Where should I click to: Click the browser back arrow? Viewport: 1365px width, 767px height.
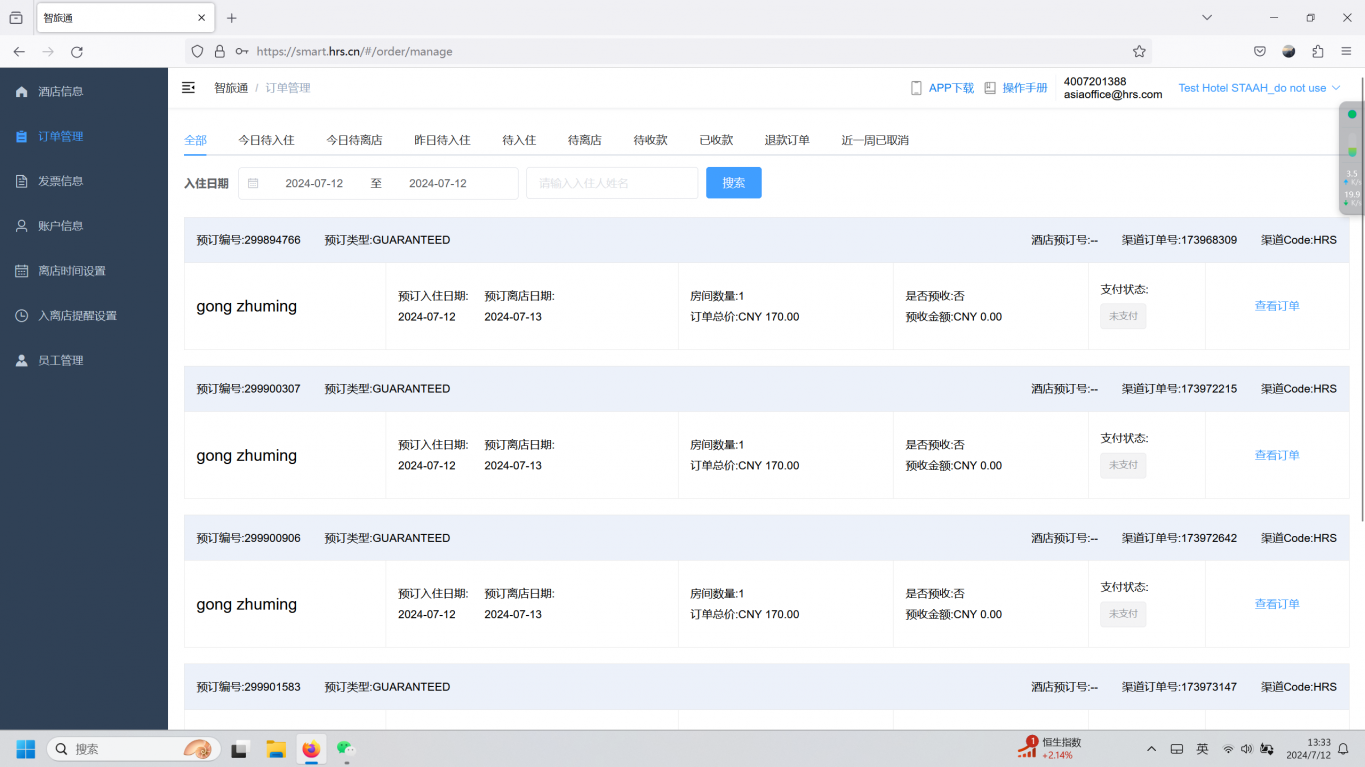(x=19, y=51)
